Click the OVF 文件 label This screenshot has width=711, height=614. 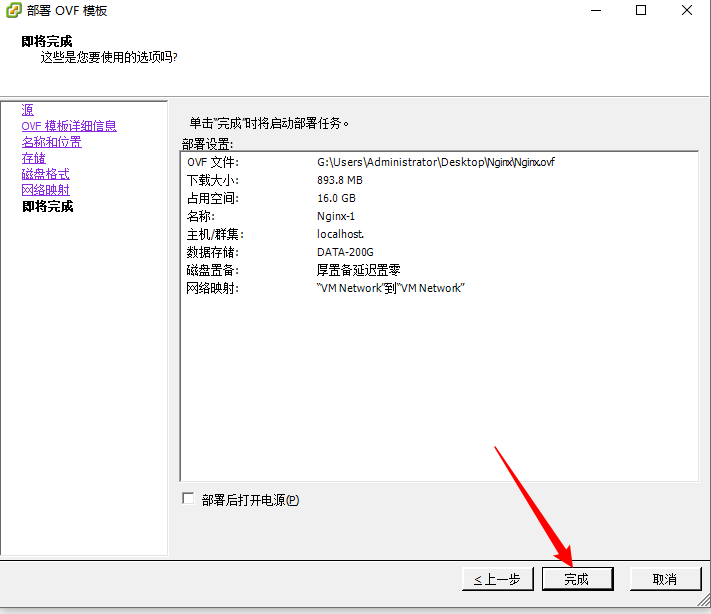[x=213, y=162]
